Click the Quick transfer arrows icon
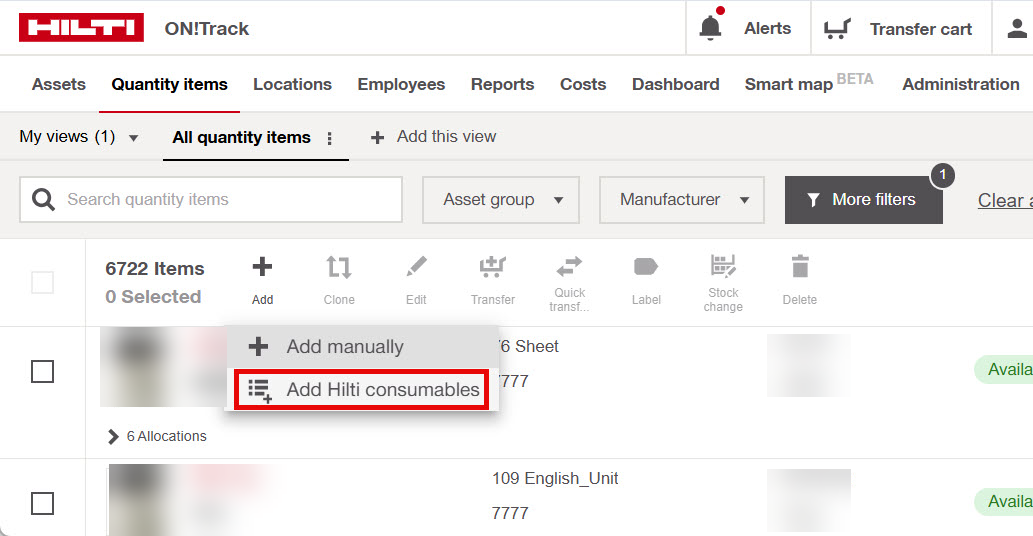Viewport: 1033px width, 536px height. 569,267
